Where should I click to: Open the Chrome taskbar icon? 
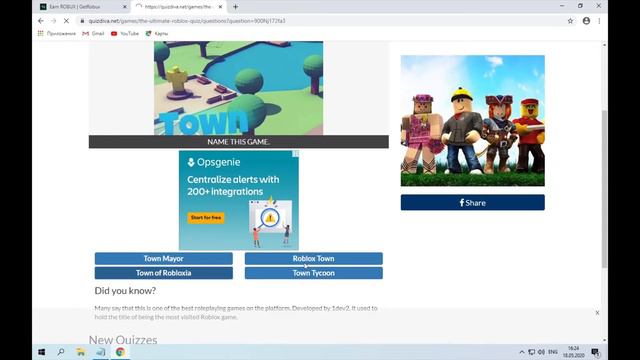pyautogui.click(x=120, y=352)
